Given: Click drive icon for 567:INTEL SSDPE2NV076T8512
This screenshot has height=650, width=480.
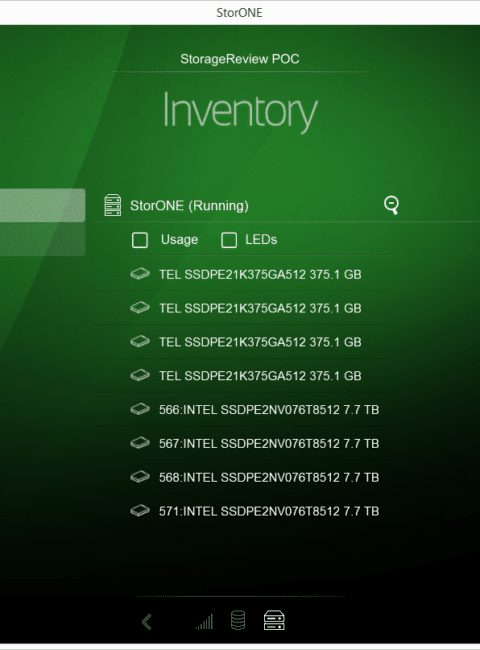Looking at the screenshot, I should 140,443.
